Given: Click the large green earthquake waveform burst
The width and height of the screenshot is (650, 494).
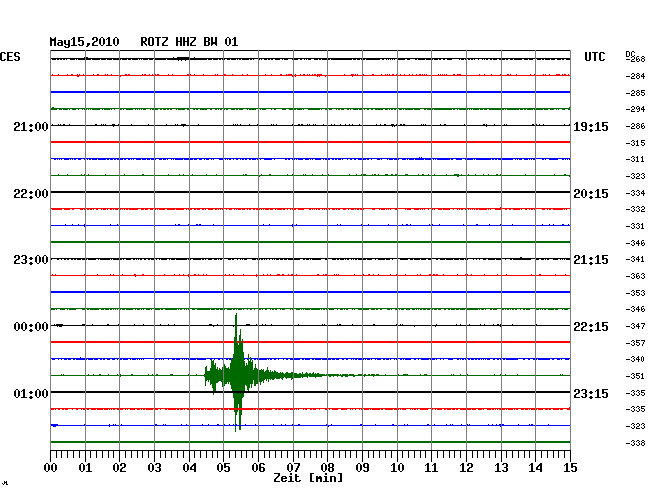Looking at the screenshot, I should tap(238, 375).
